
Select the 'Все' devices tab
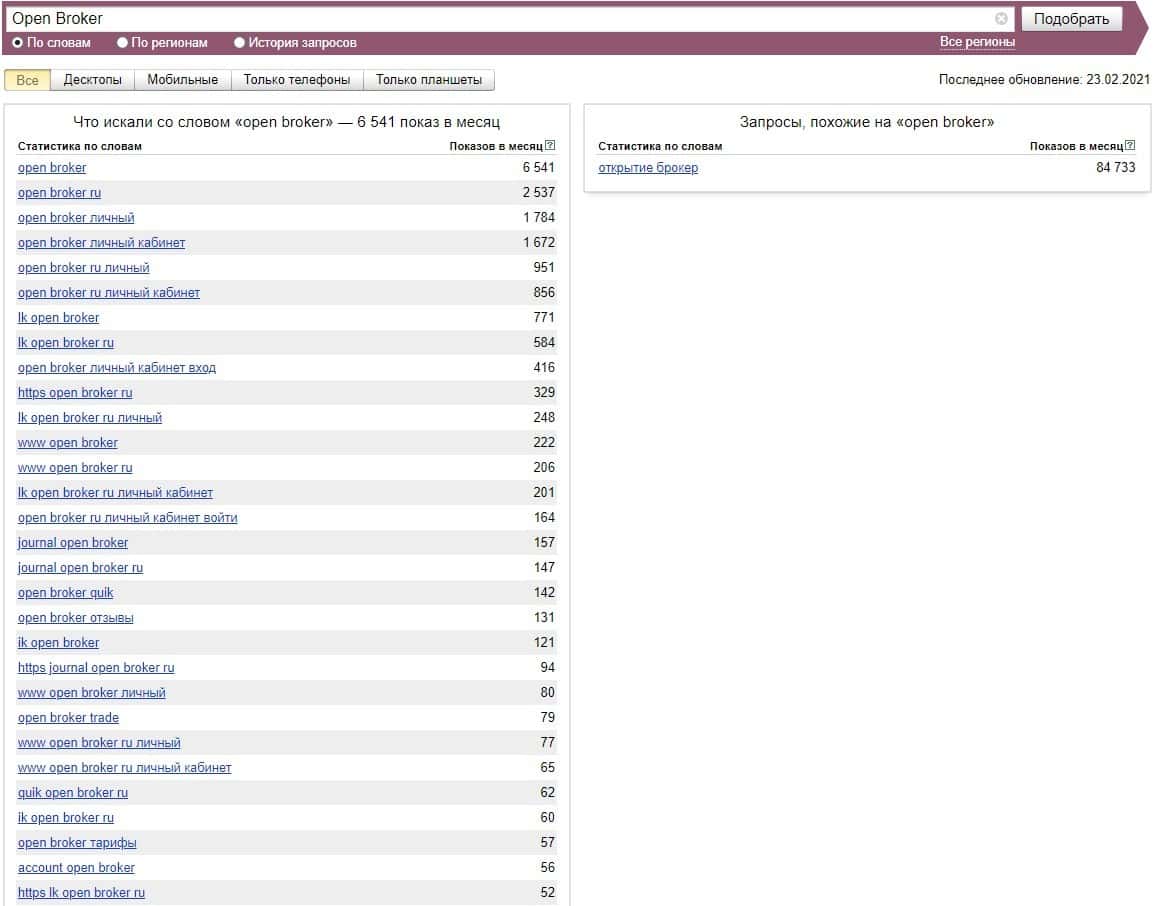[28, 80]
